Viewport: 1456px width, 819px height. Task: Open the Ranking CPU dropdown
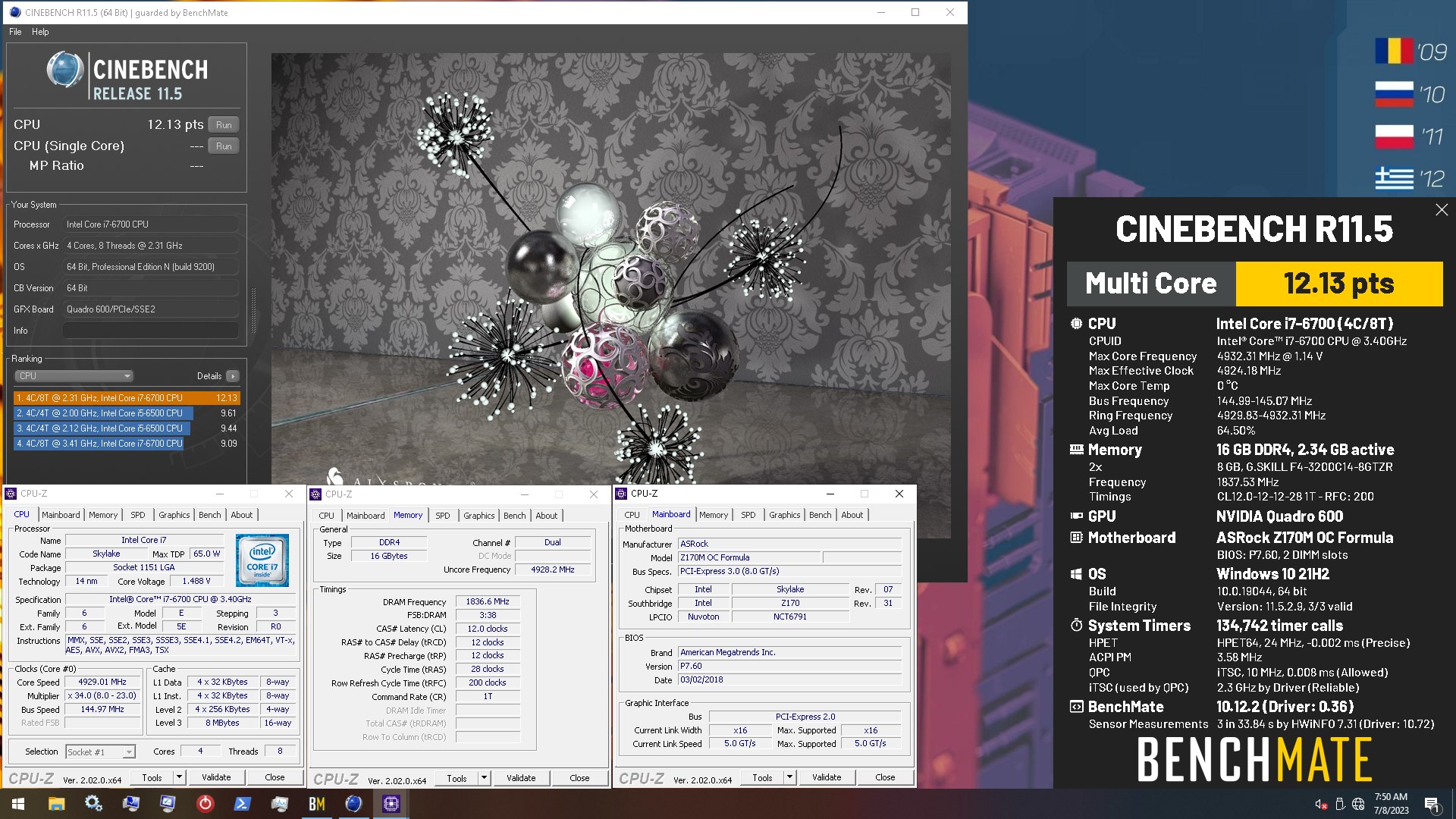click(x=74, y=376)
